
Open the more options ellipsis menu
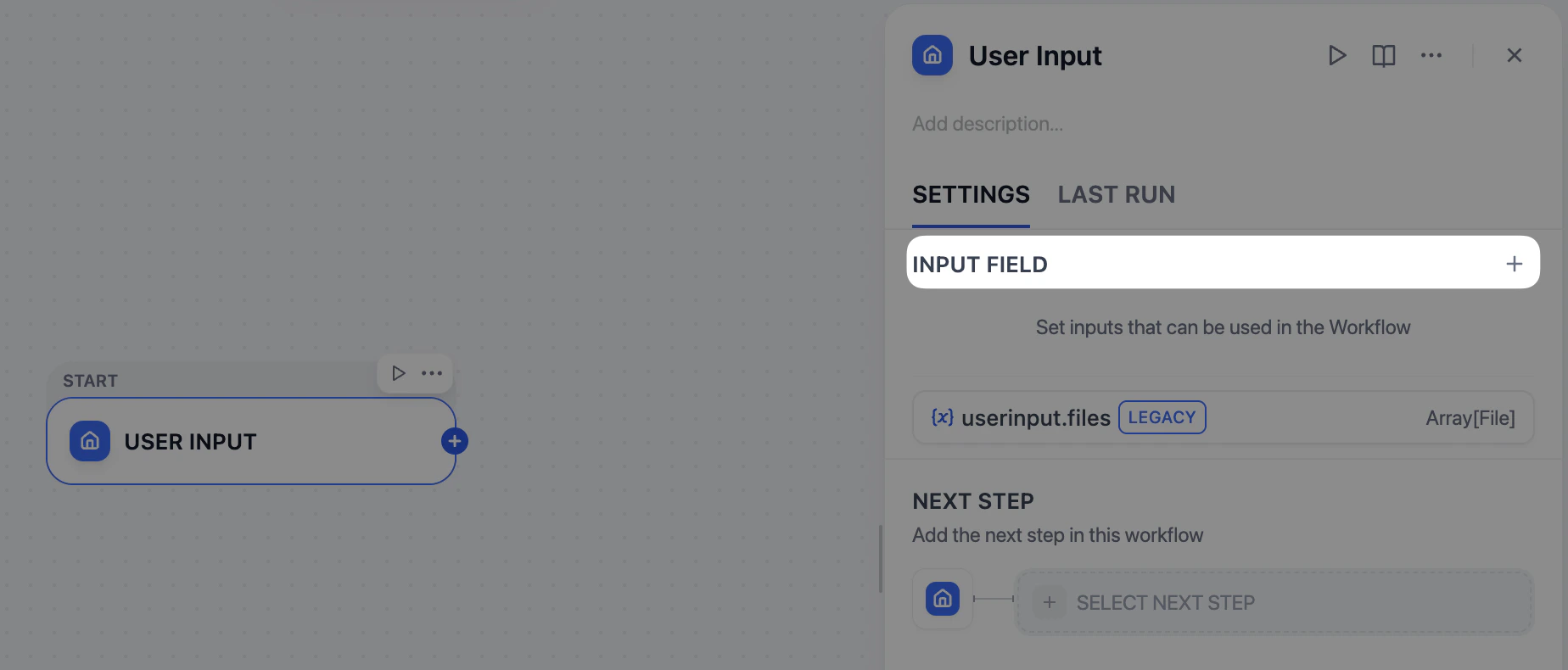[1431, 55]
